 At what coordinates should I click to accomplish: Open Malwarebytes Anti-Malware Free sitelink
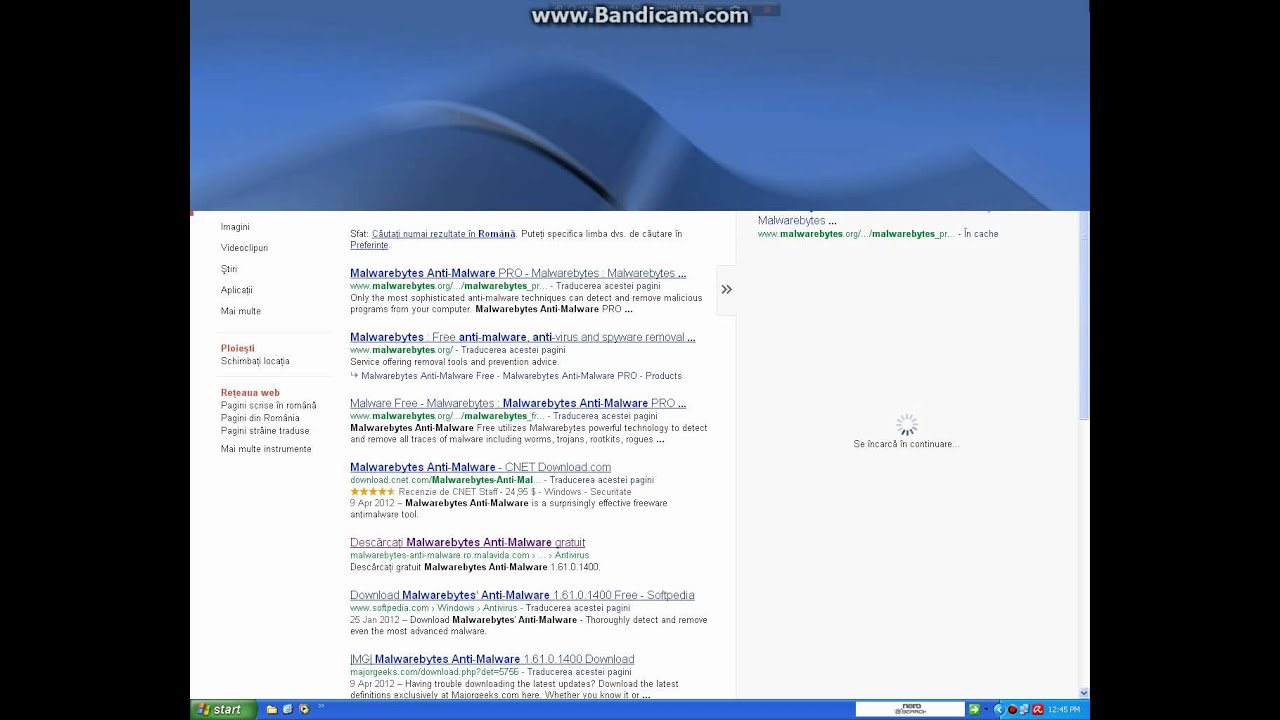[428, 376]
